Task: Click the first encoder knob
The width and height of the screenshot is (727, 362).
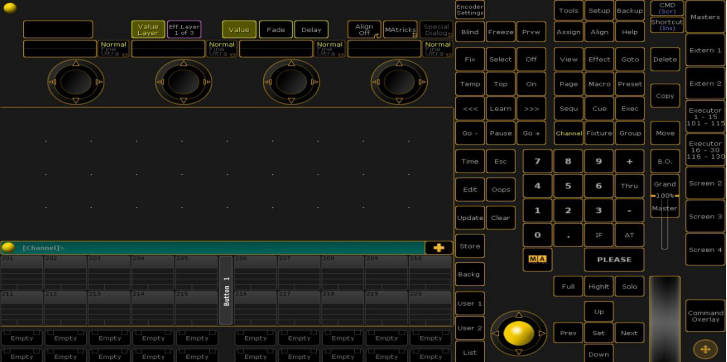Action: point(76,82)
